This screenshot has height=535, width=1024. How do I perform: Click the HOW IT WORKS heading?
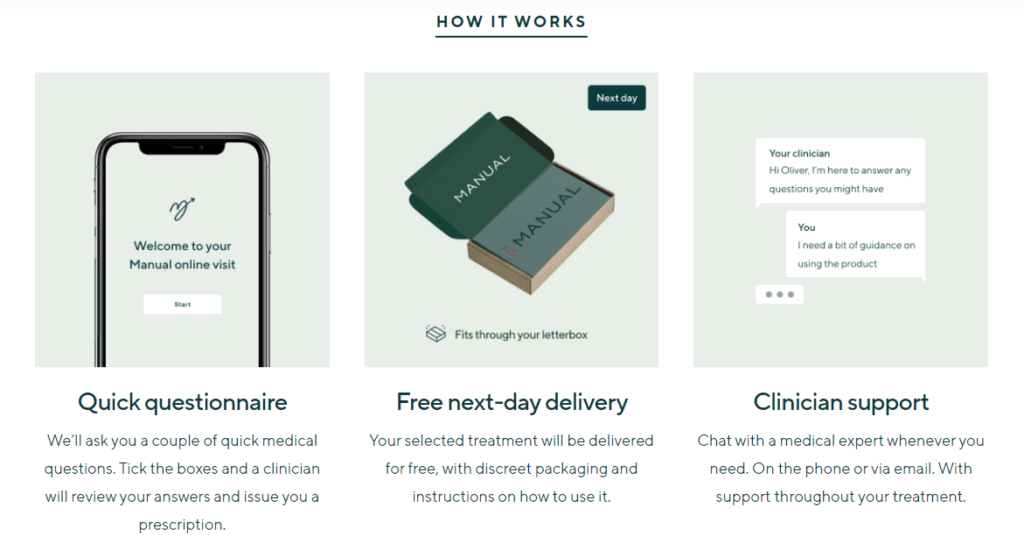(511, 22)
